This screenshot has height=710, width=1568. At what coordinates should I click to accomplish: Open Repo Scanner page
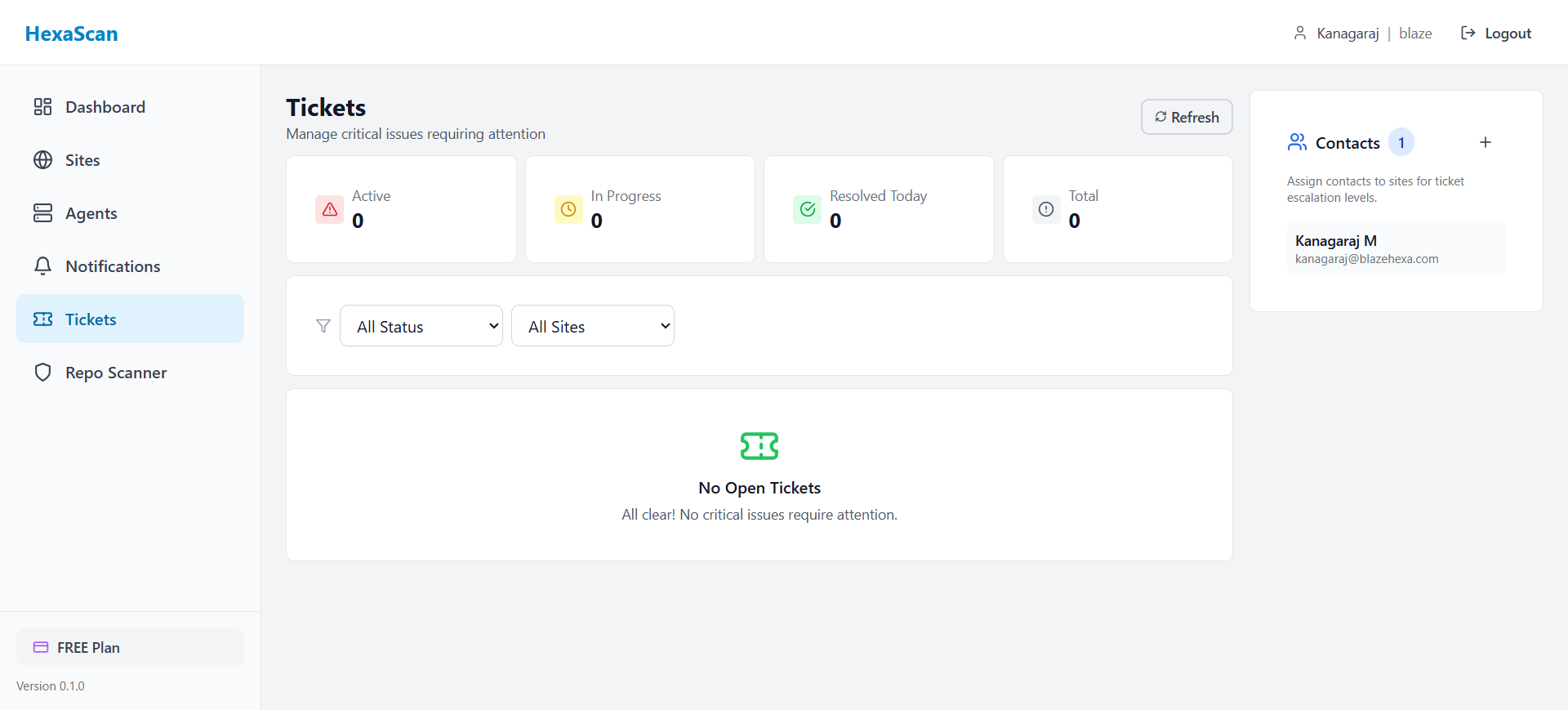click(130, 373)
